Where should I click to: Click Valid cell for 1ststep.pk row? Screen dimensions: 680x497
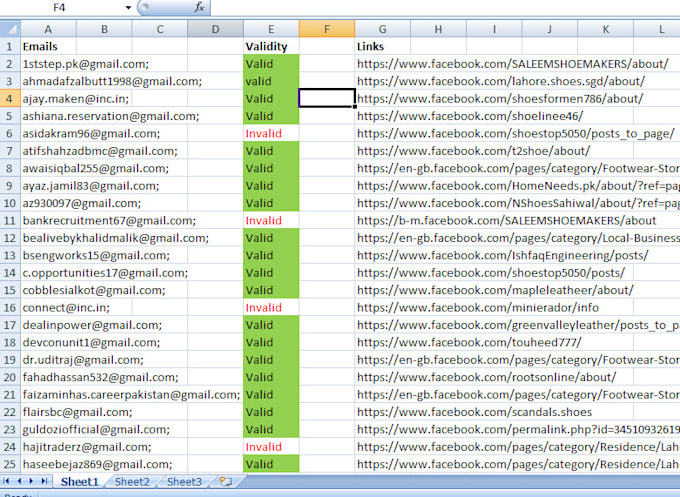tap(271, 64)
